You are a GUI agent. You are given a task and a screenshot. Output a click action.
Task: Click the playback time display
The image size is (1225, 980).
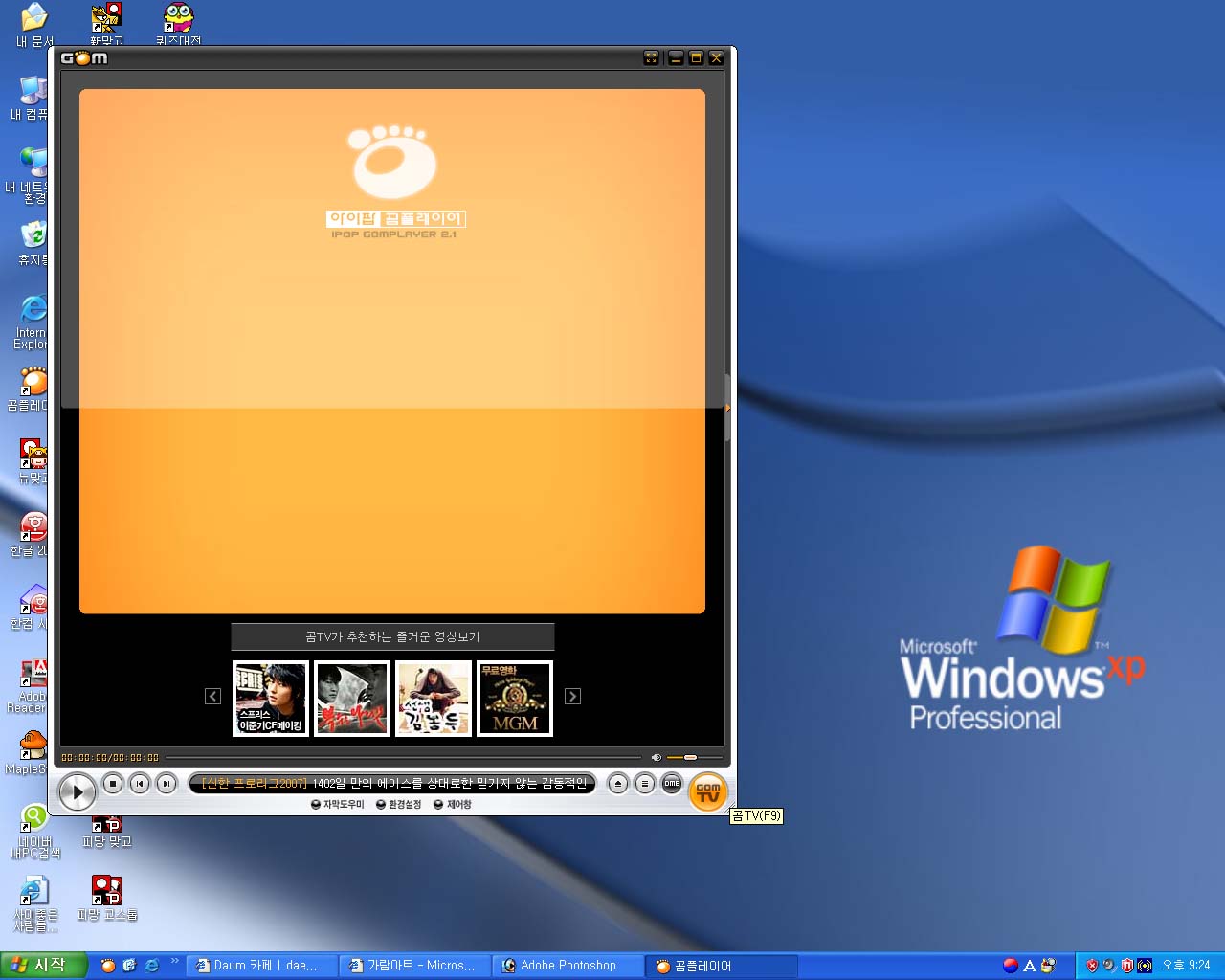coord(110,758)
